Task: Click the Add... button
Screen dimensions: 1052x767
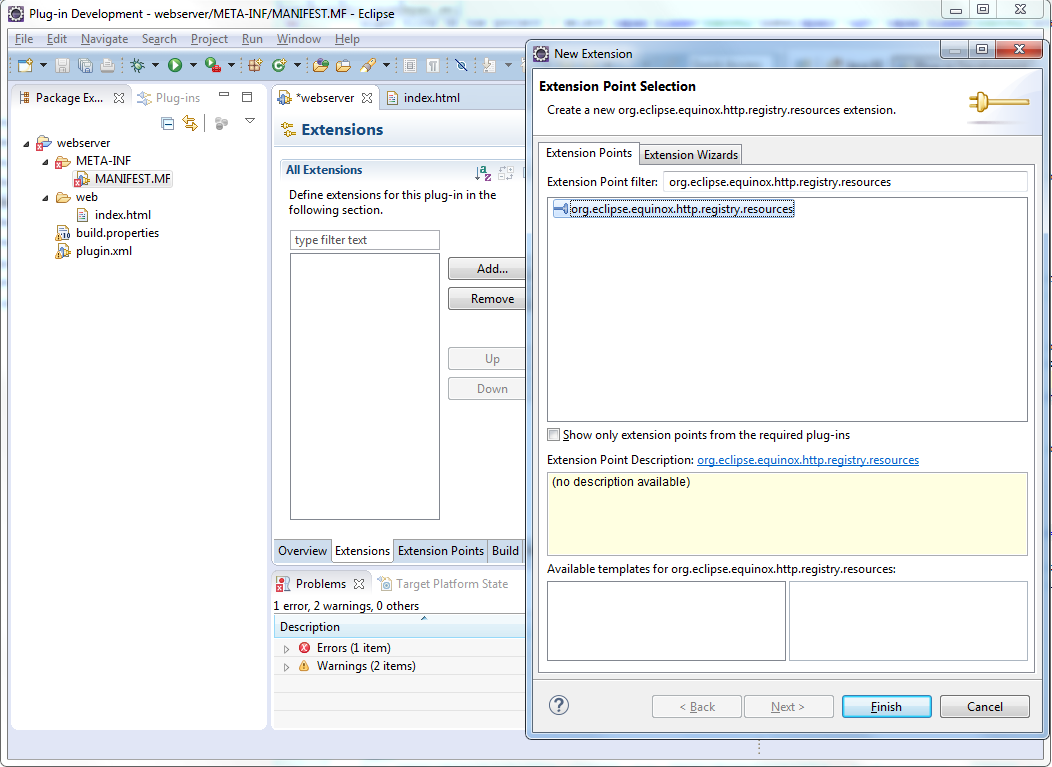Action: [489, 269]
